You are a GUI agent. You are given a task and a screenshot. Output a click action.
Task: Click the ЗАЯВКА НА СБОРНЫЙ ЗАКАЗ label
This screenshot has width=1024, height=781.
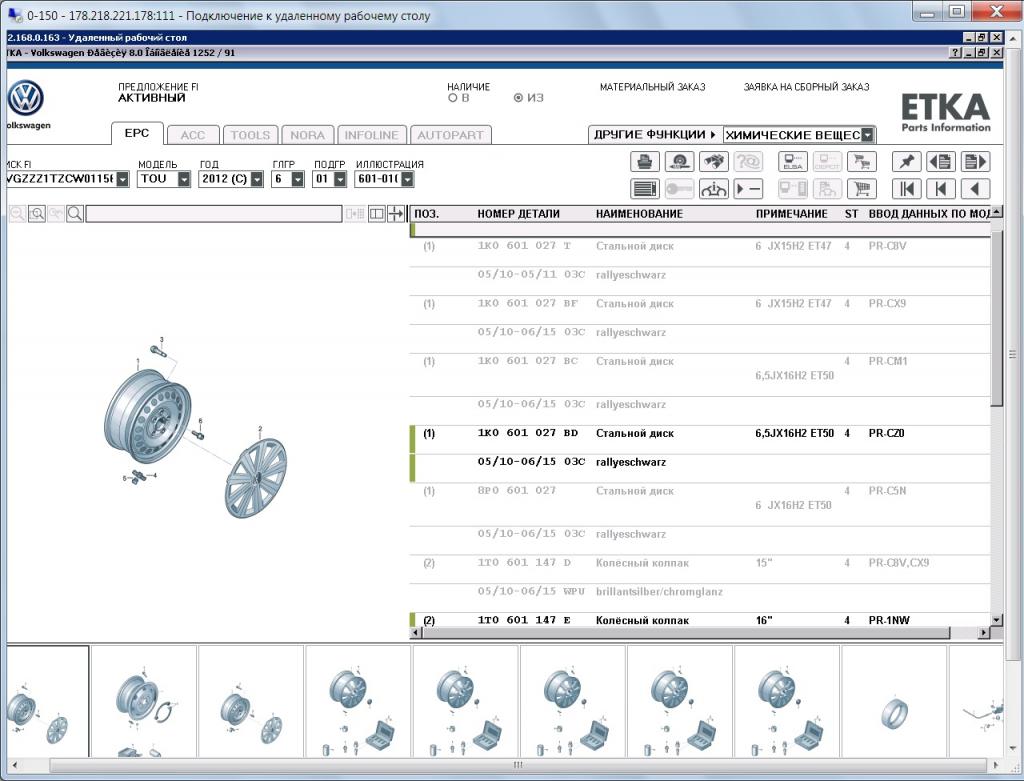[x=807, y=87]
